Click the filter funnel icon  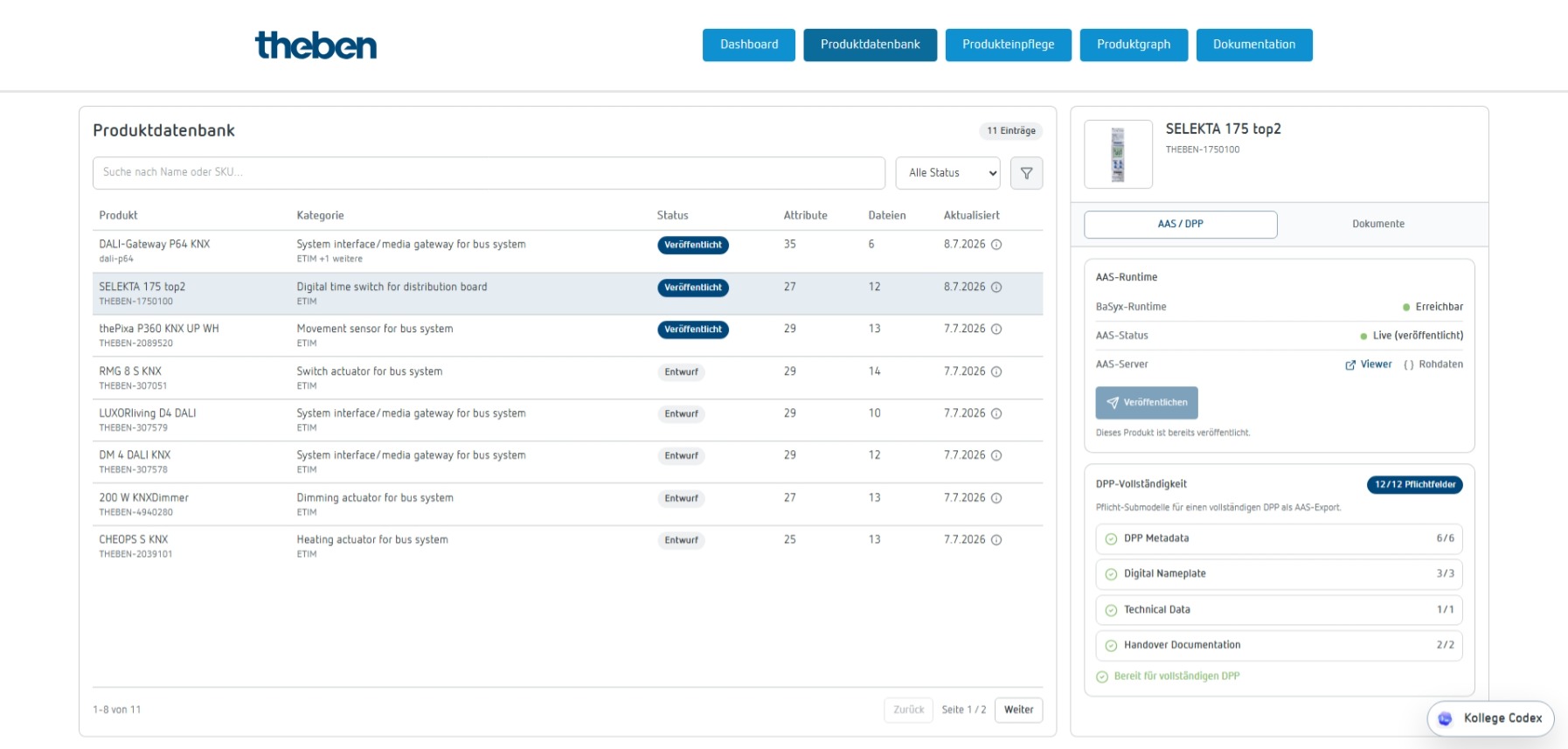(1026, 173)
